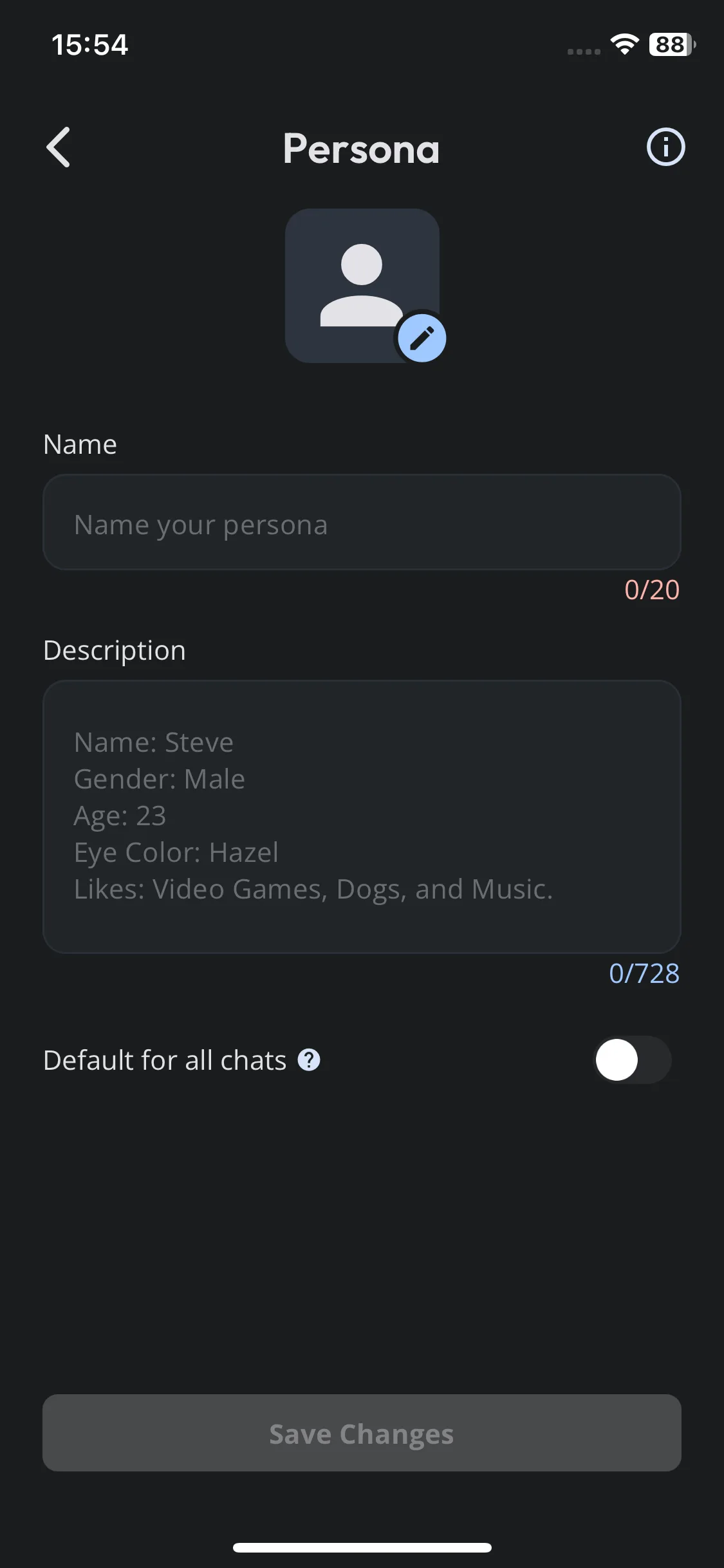Select the default persona avatar placeholder
The width and height of the screenshot is (724, 1568).
362,285
